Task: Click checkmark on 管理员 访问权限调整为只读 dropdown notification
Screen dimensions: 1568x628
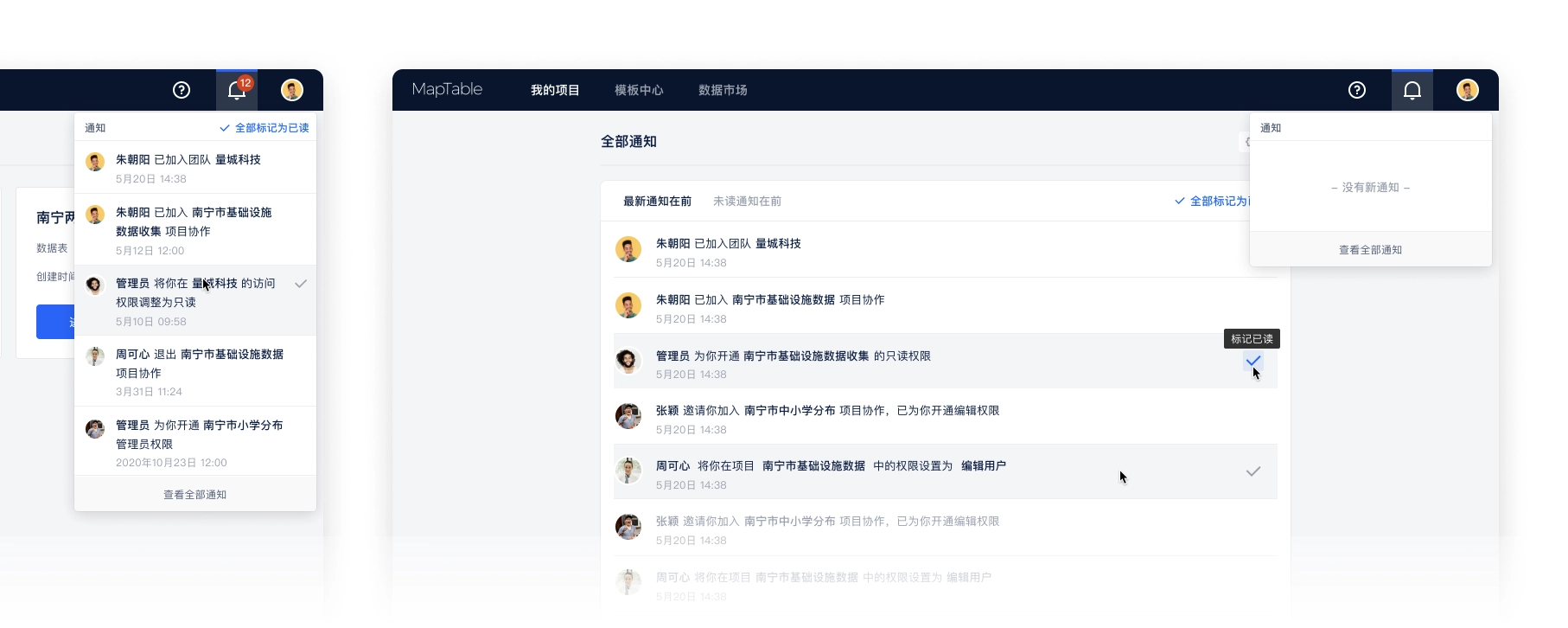Action: 301,284
